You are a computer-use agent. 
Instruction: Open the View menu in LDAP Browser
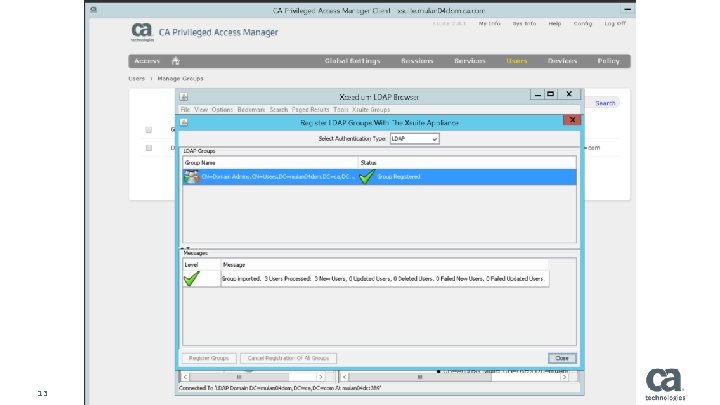(x=201, y=110)
